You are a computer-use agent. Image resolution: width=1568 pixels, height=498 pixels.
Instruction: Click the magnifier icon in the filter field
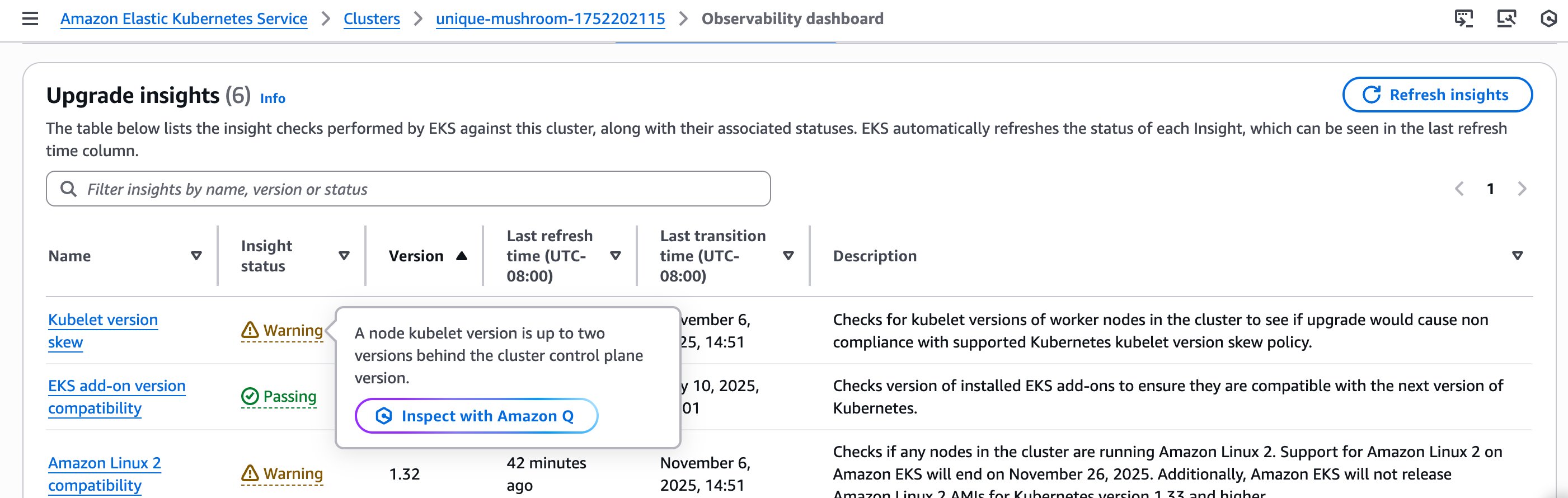coord(69,189)
